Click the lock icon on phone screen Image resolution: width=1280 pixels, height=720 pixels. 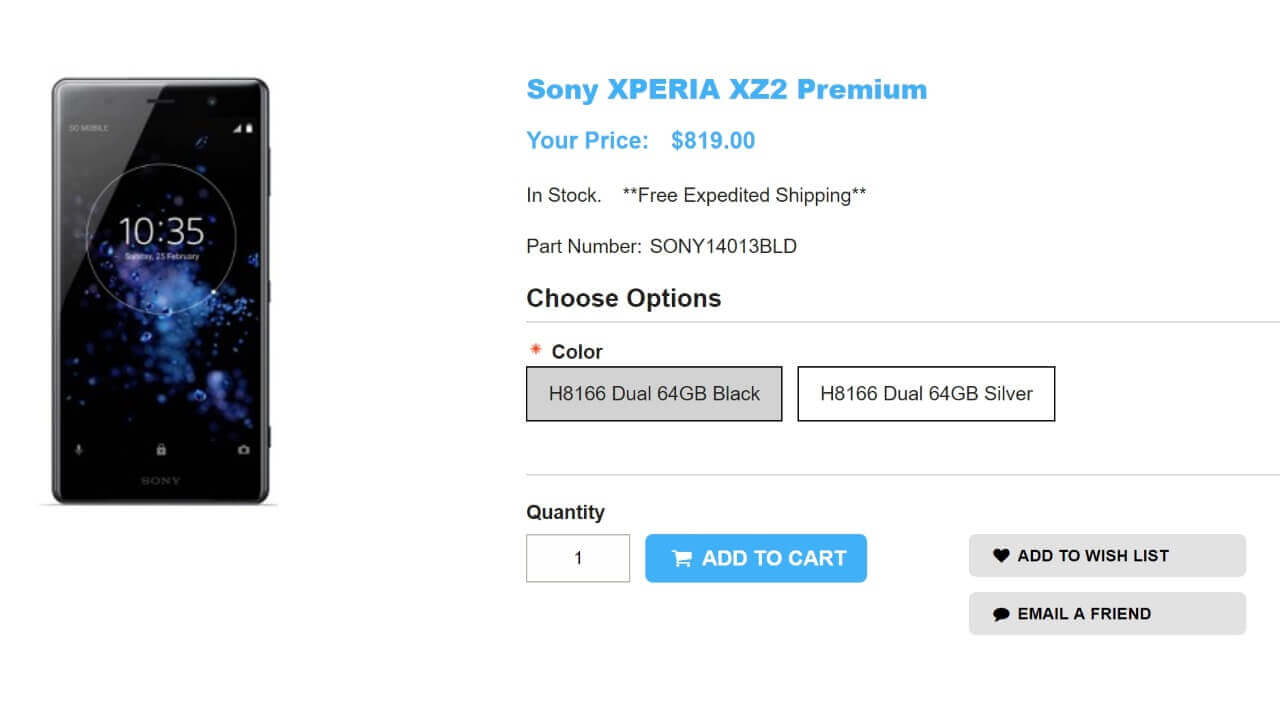tap(161, 450)
